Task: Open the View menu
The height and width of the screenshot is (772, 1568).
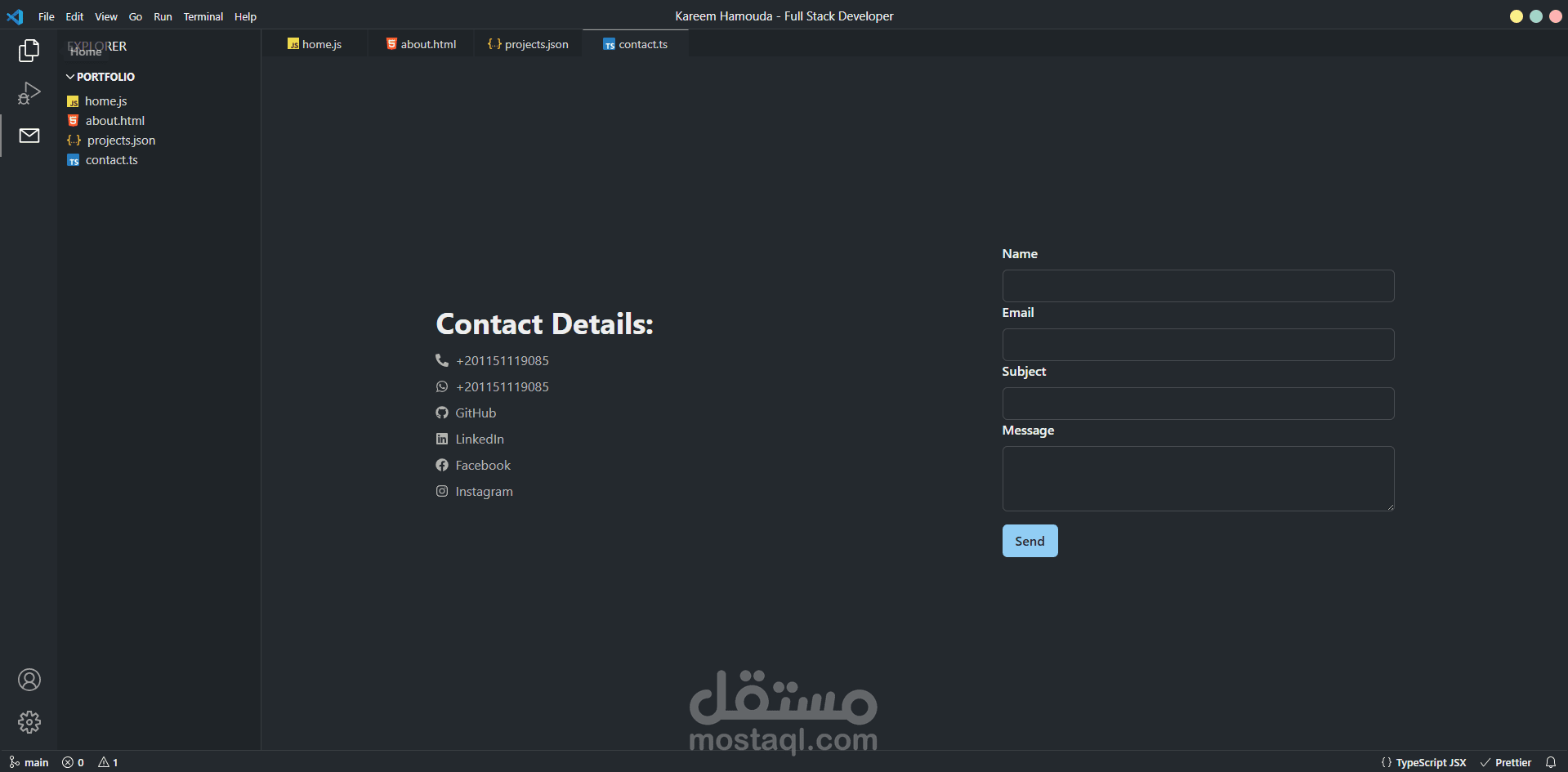Action: [x=106, y=16]
